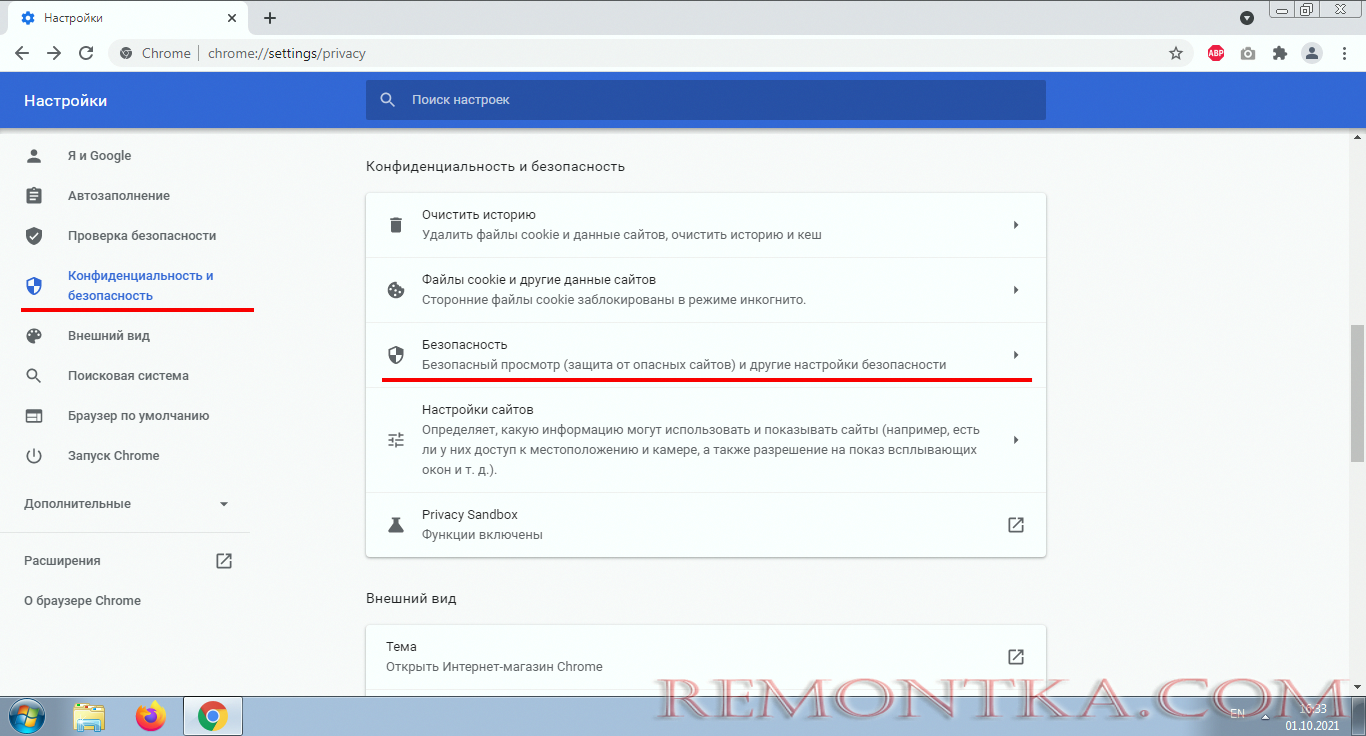
Task: Open the Безопасность settings via its arrow
Action: (x=1016, y=354)
